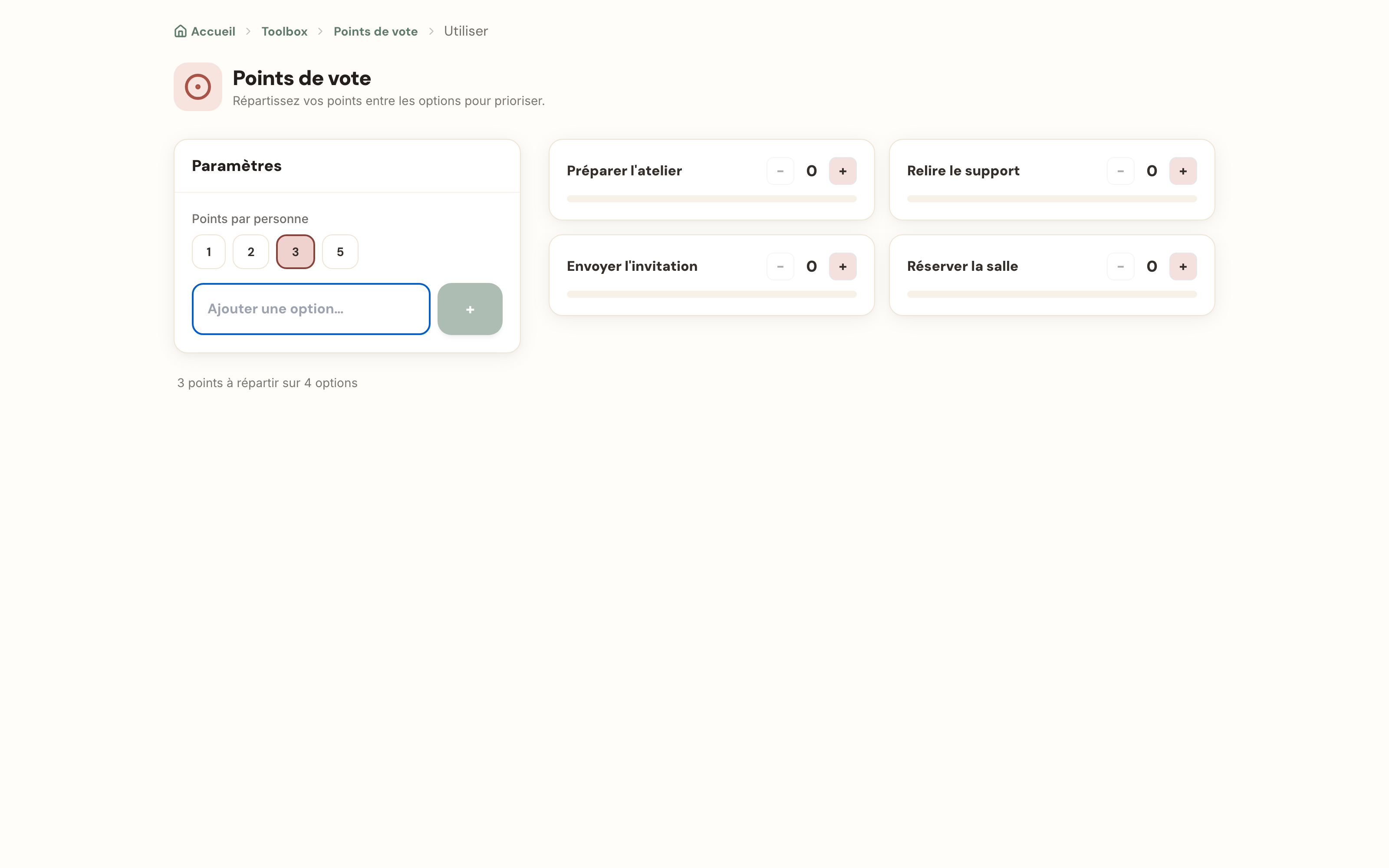1389x868 pixels.
Task: Click the Réserver la salle progress bar
Action: [1052, 294]
